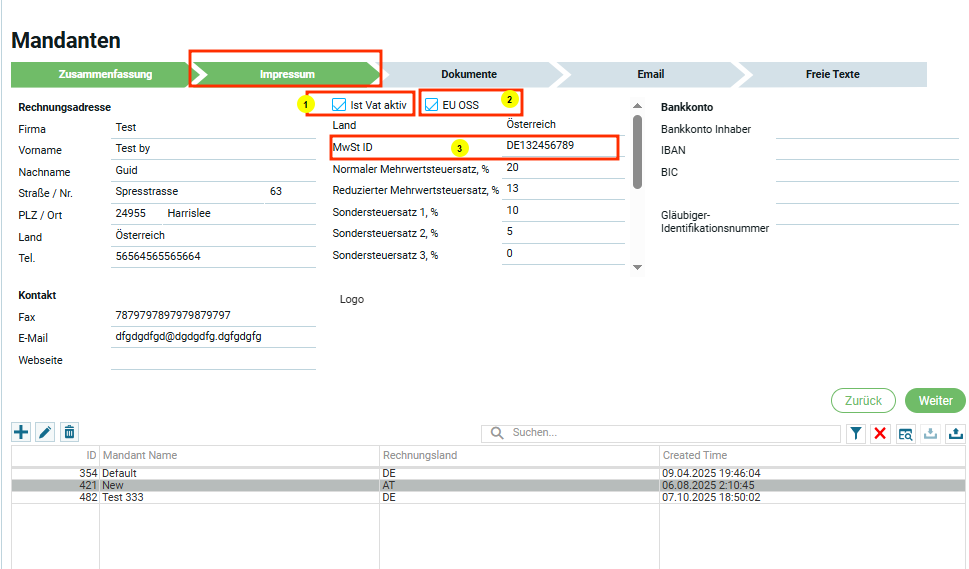Image resolution: width=969 pixels, height=569 pixels.
Task: Click the delete trash icon
Action: 69,432
